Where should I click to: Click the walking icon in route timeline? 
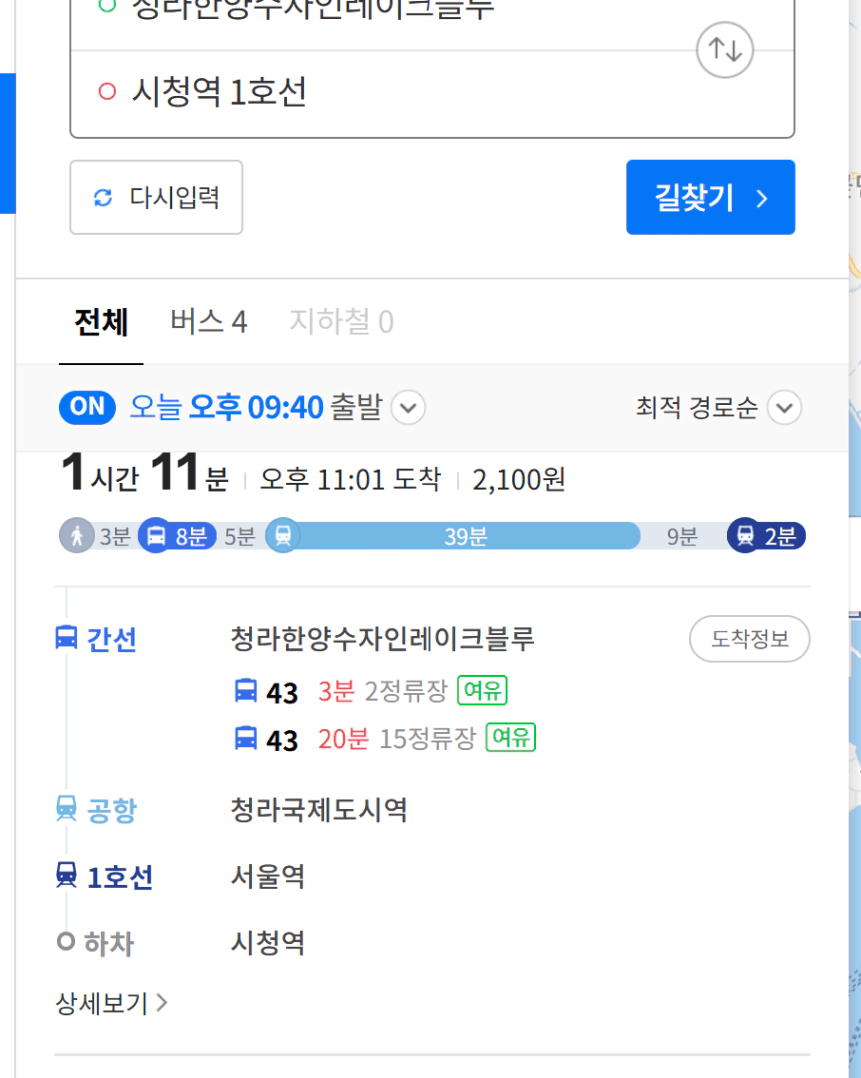77,536
